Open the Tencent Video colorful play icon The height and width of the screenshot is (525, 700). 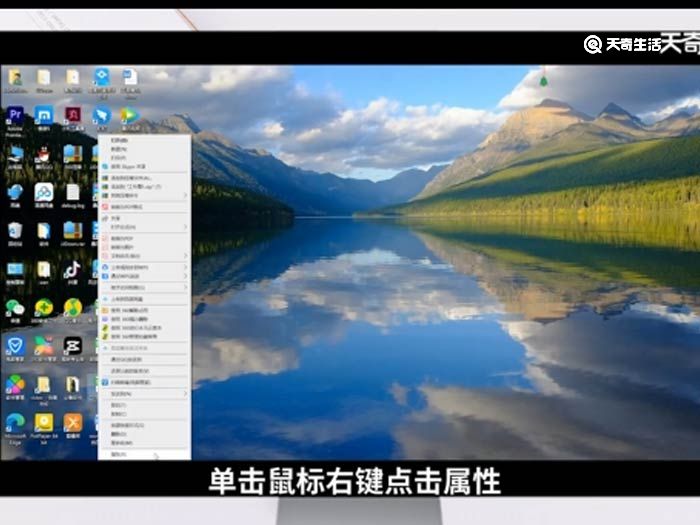tap(129, 117)
